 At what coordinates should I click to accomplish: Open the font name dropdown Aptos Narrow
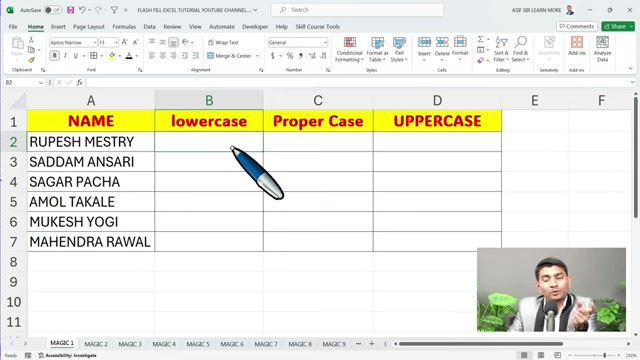(95, 42)
